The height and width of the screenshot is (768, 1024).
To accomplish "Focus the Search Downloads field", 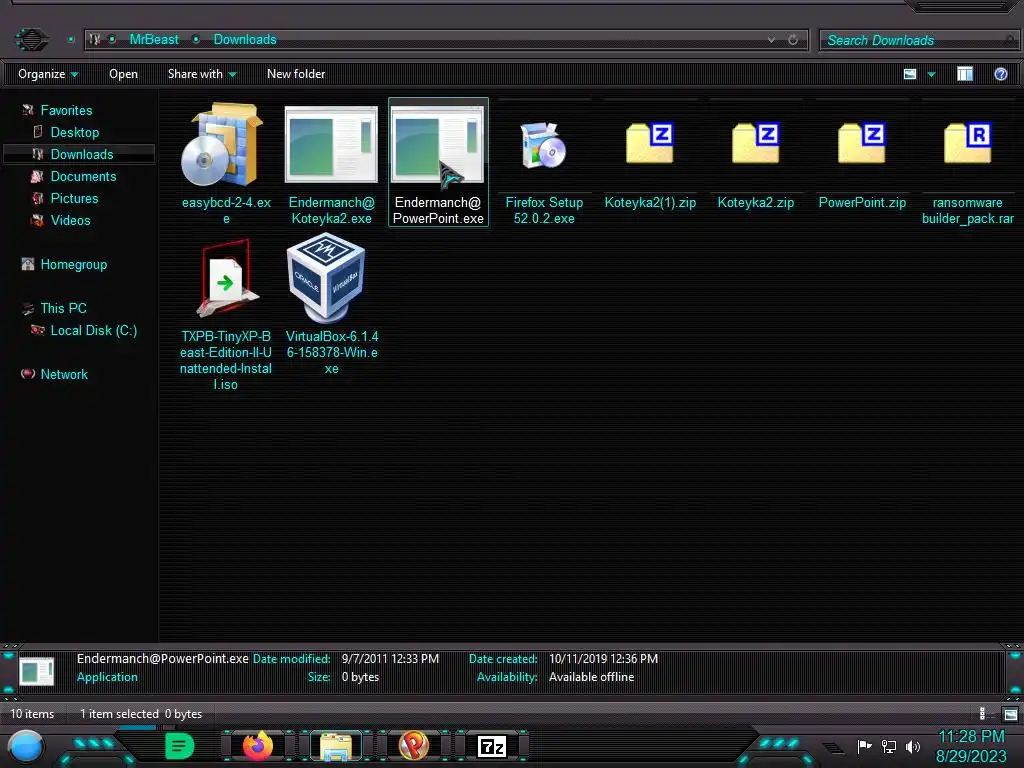I will pos(918,40).
